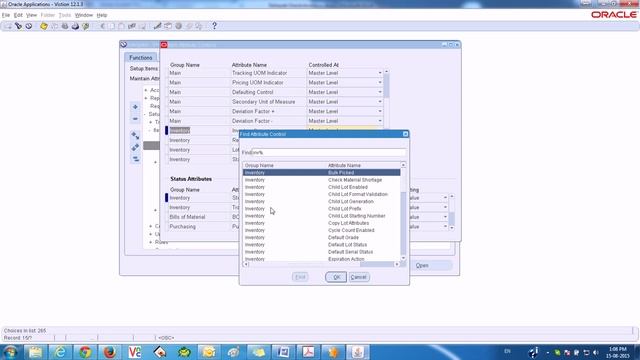Click the Switch Responsibilities toolbar icon

[64, 26]
